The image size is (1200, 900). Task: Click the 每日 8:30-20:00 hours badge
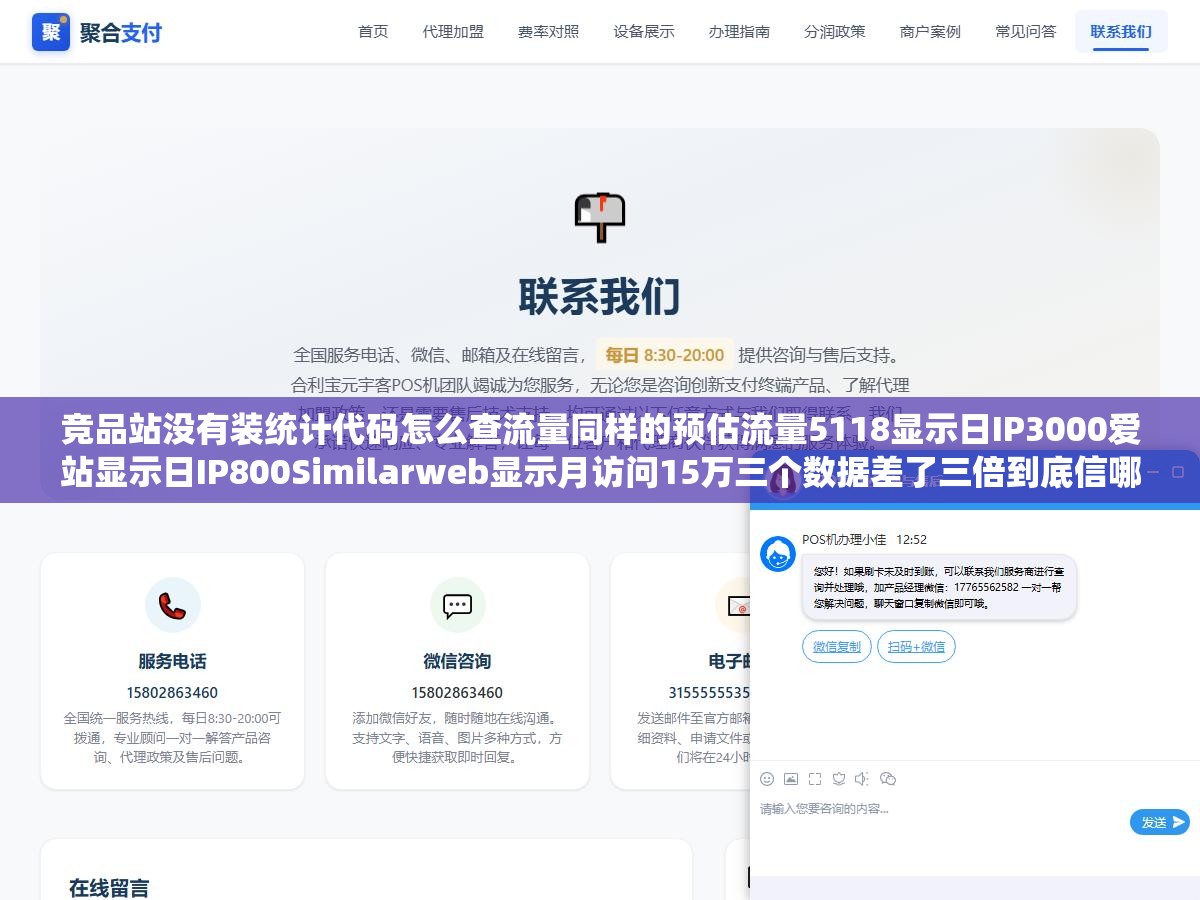665,355
